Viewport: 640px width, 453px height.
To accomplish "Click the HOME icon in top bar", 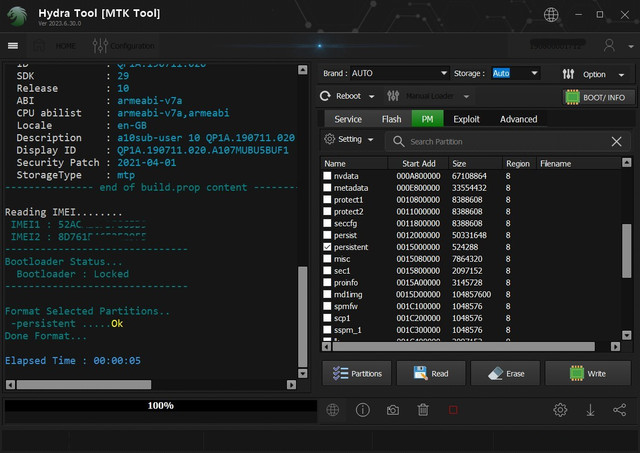I will point(39,46).
